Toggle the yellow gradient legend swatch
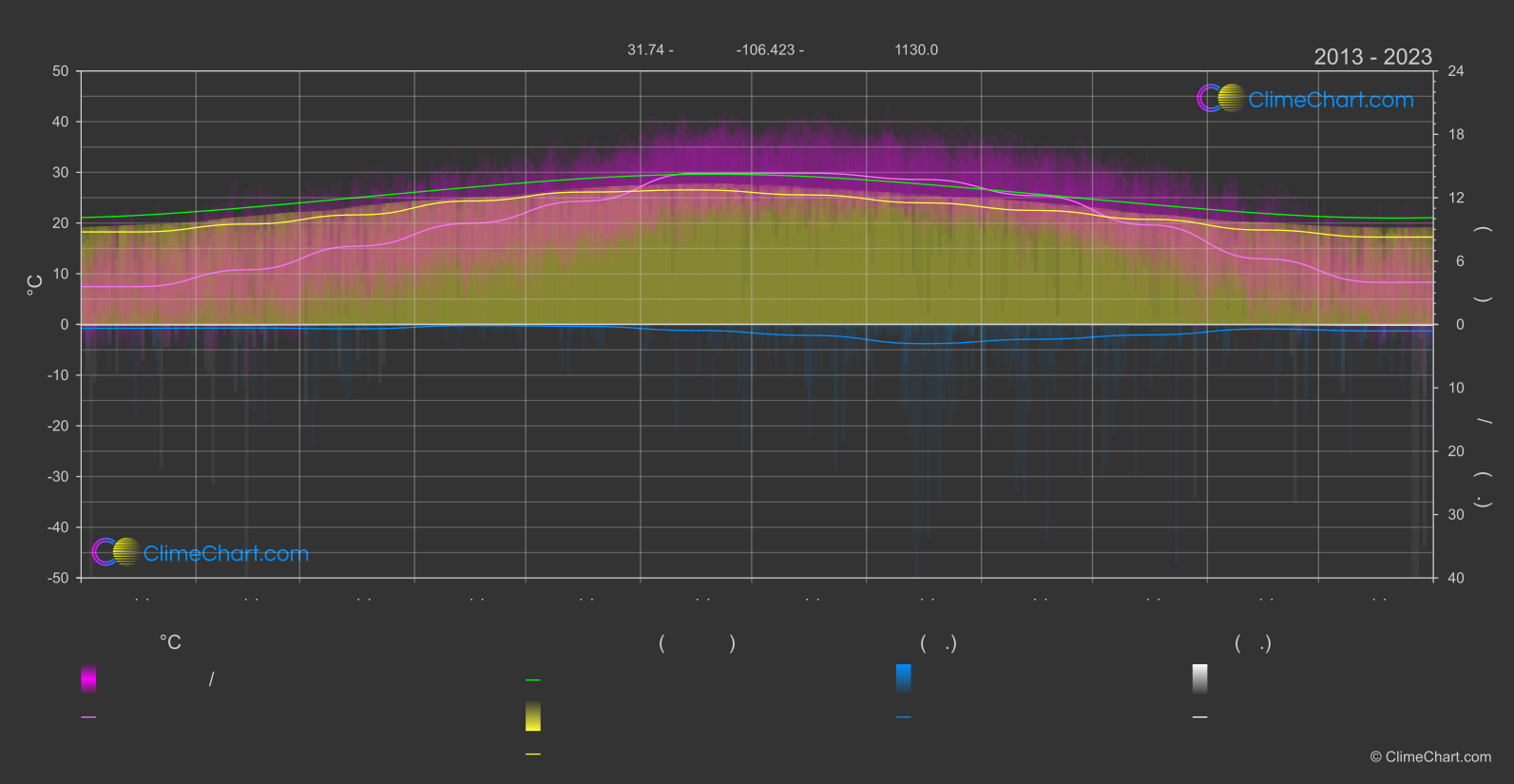 pyautogui.click(x=533, y=717)
